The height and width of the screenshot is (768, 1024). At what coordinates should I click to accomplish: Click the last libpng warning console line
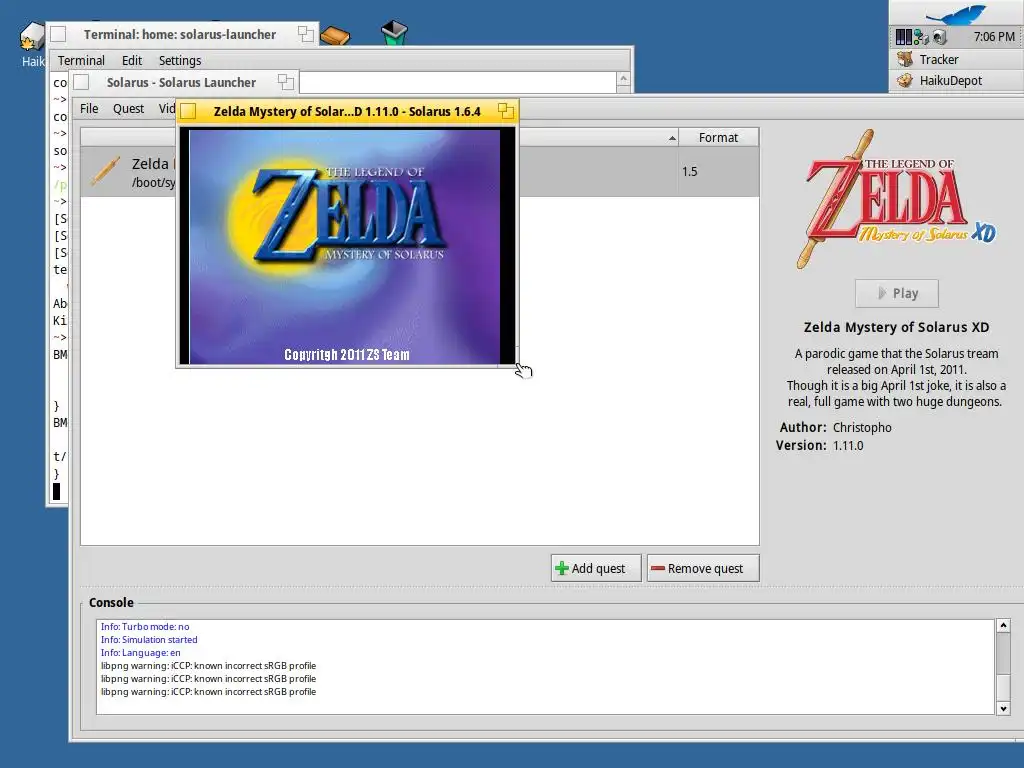click(208, 692)
